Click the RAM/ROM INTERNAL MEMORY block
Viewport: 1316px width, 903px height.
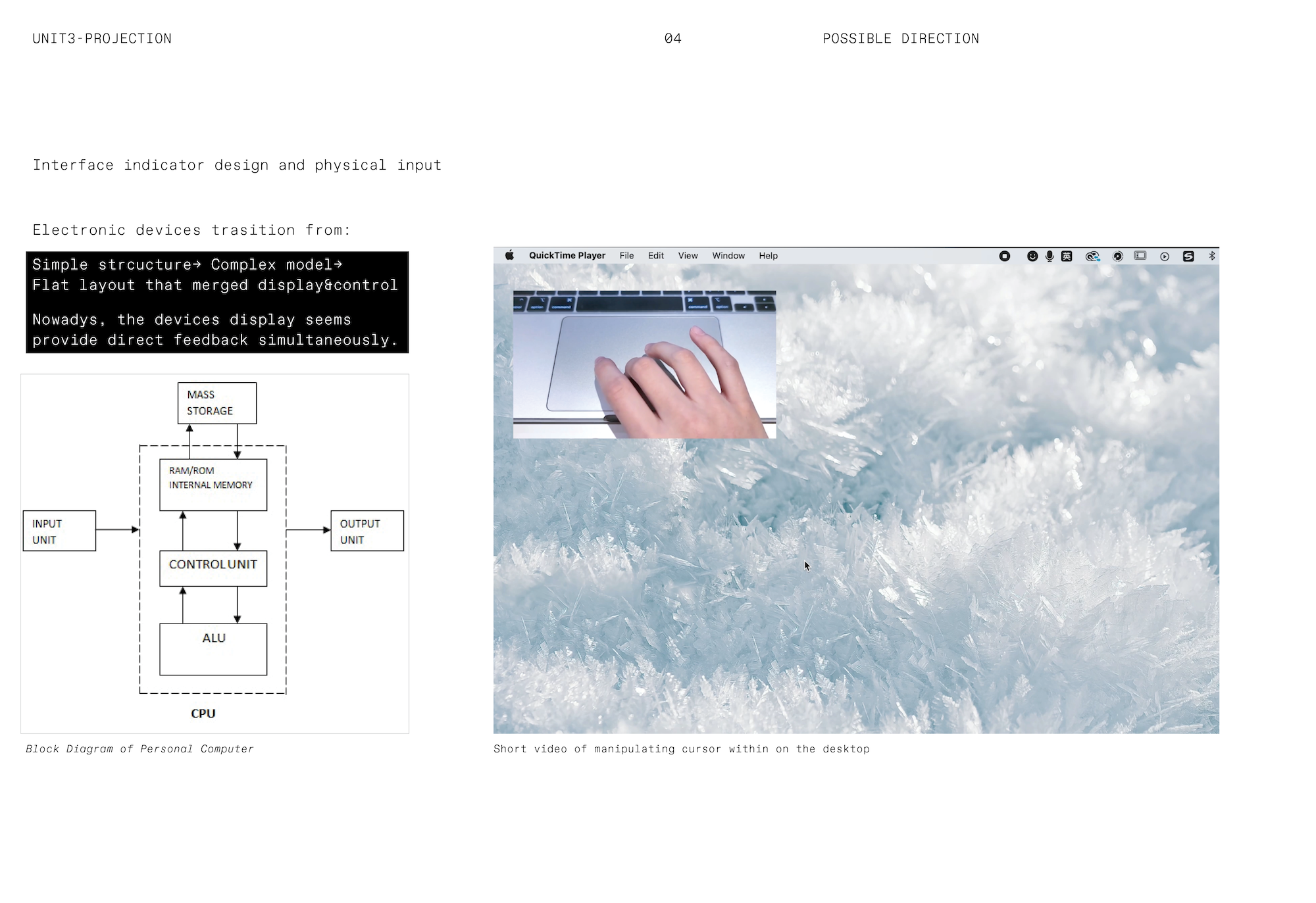coord(213,485)
